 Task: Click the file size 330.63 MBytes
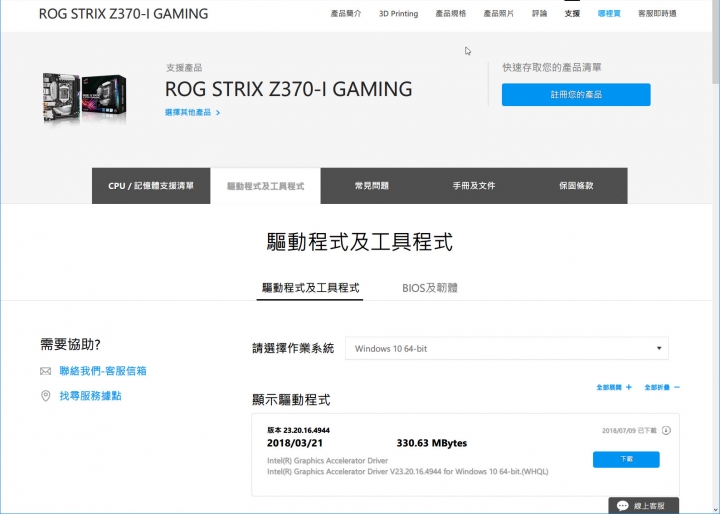pyautogui.click(x=432, y=443)
